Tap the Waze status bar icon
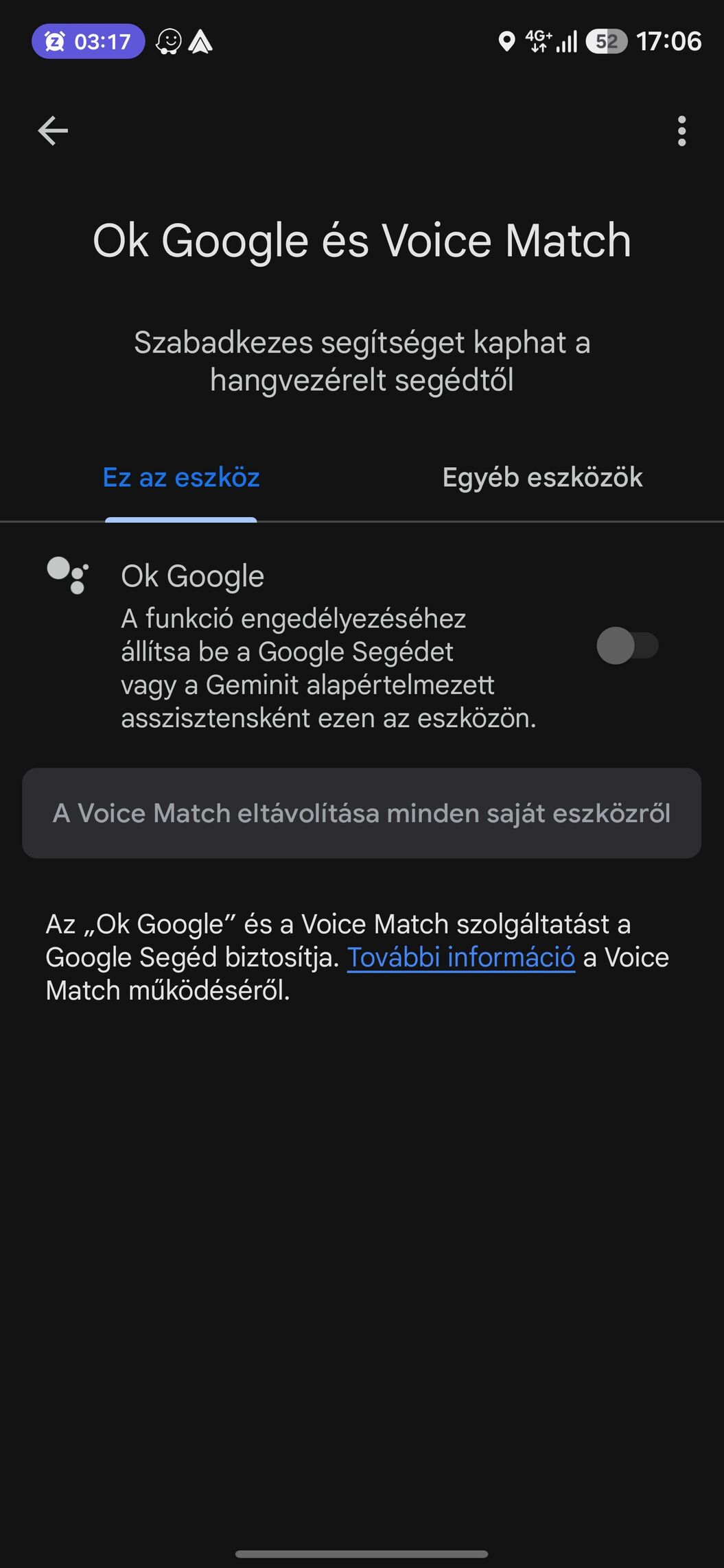Viewport: 724px width, 1568px height. (168, 42)
